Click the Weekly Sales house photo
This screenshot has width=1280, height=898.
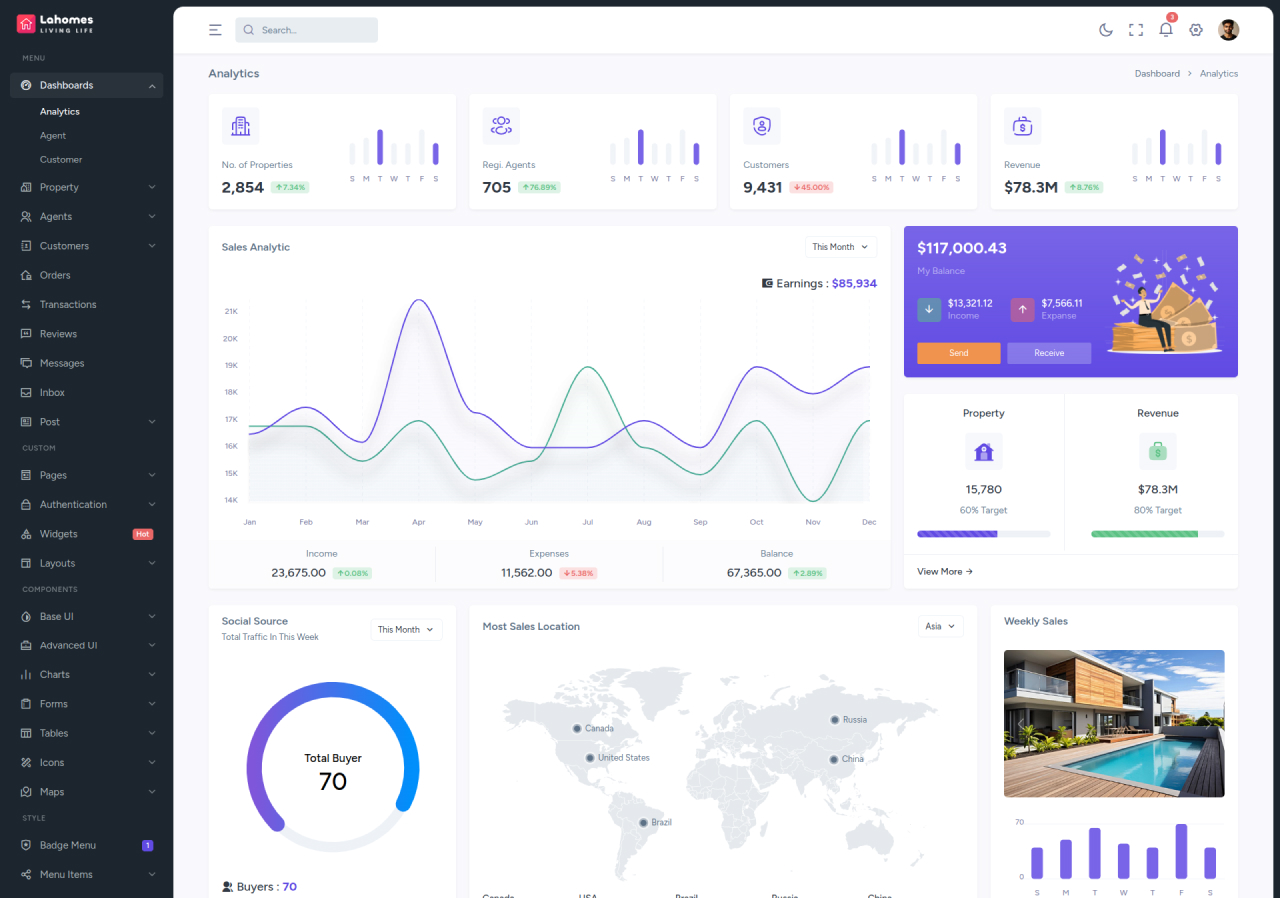click(x=1114, y=724)
